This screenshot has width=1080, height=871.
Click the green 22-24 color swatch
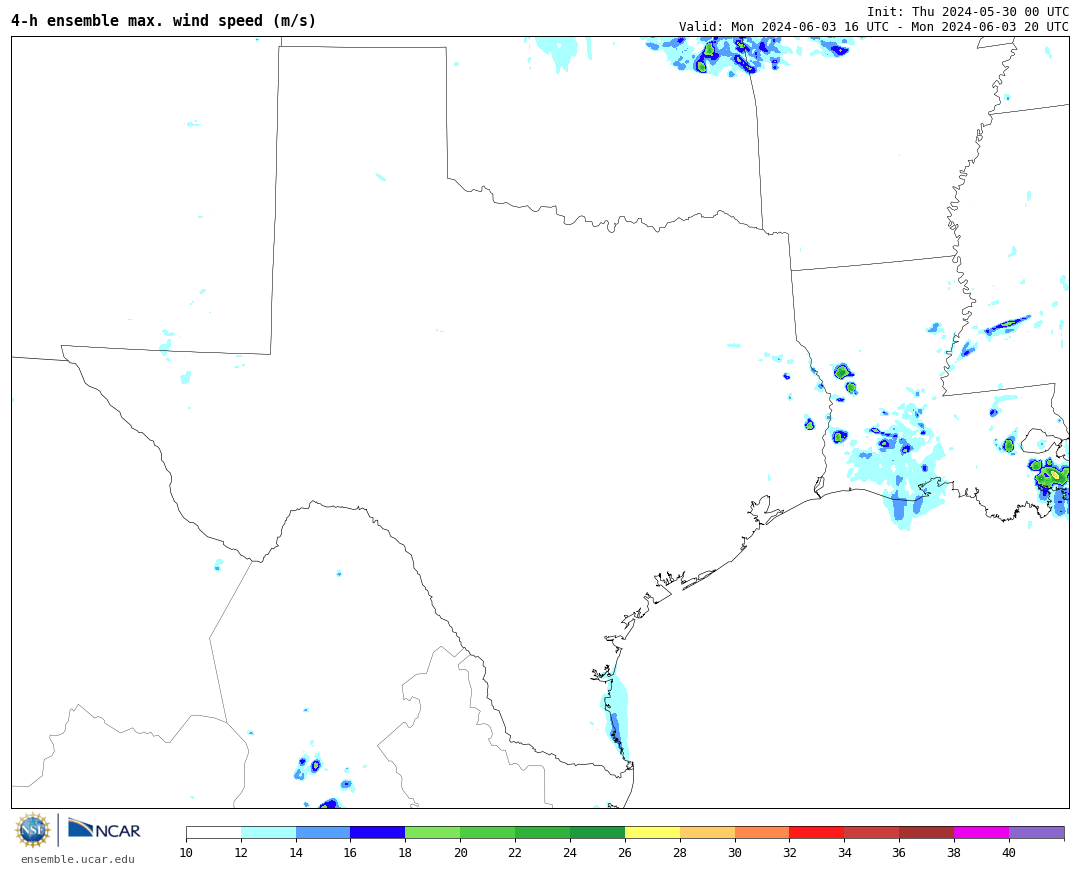[x=543, y=832]
